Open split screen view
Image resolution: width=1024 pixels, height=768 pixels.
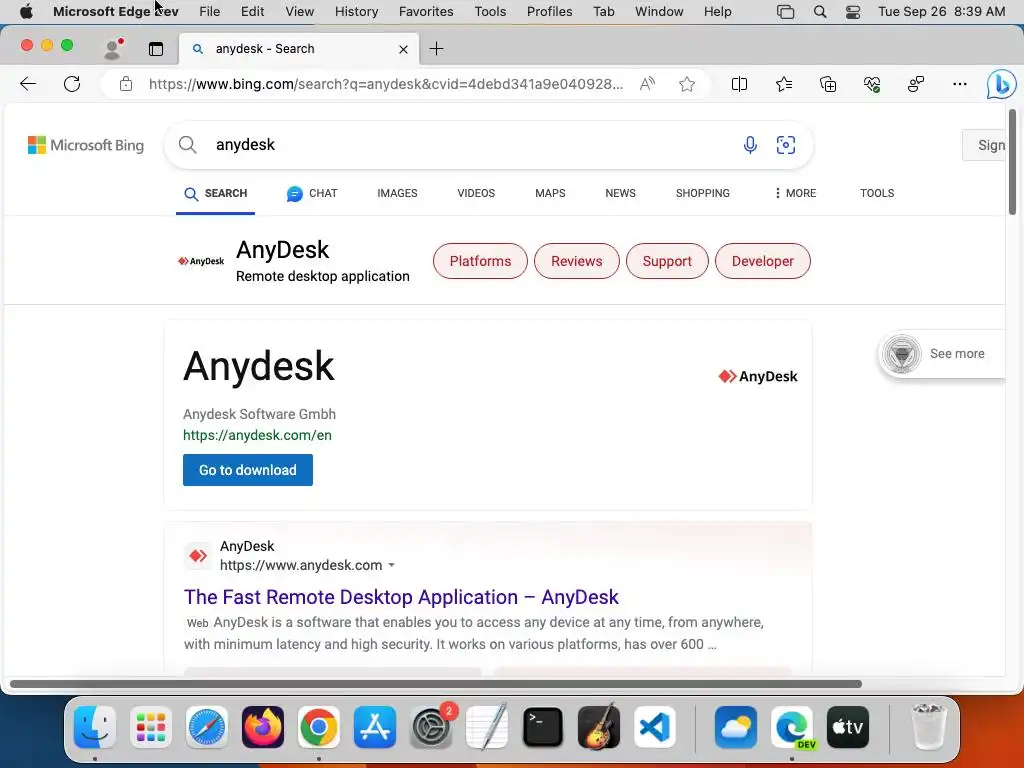[739, 84]
